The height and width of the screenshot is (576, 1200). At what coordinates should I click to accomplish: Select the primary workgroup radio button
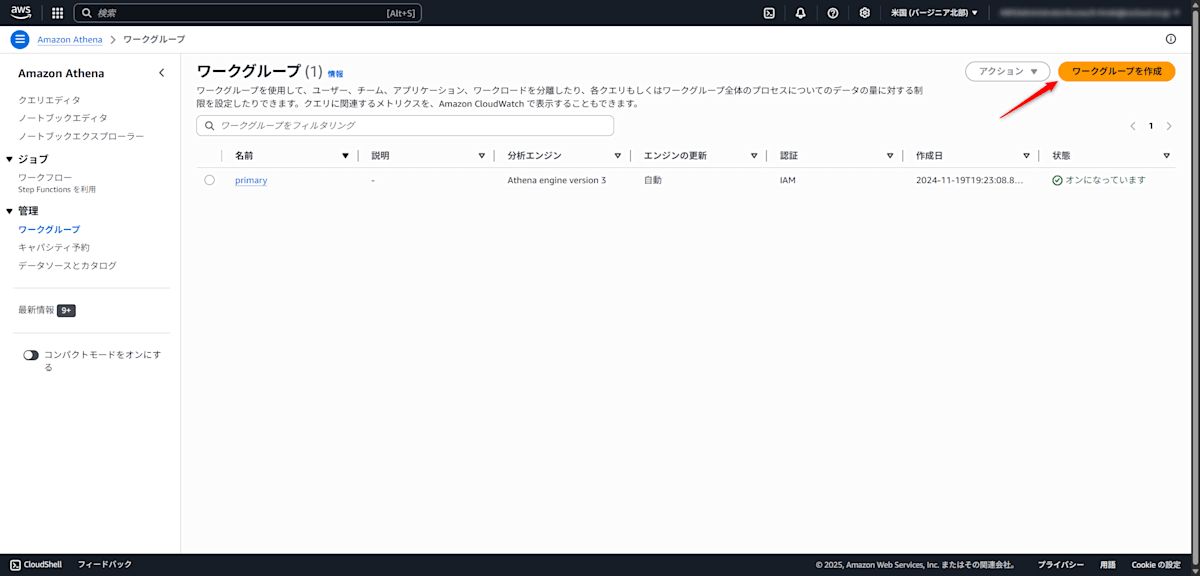pos(209,180)
